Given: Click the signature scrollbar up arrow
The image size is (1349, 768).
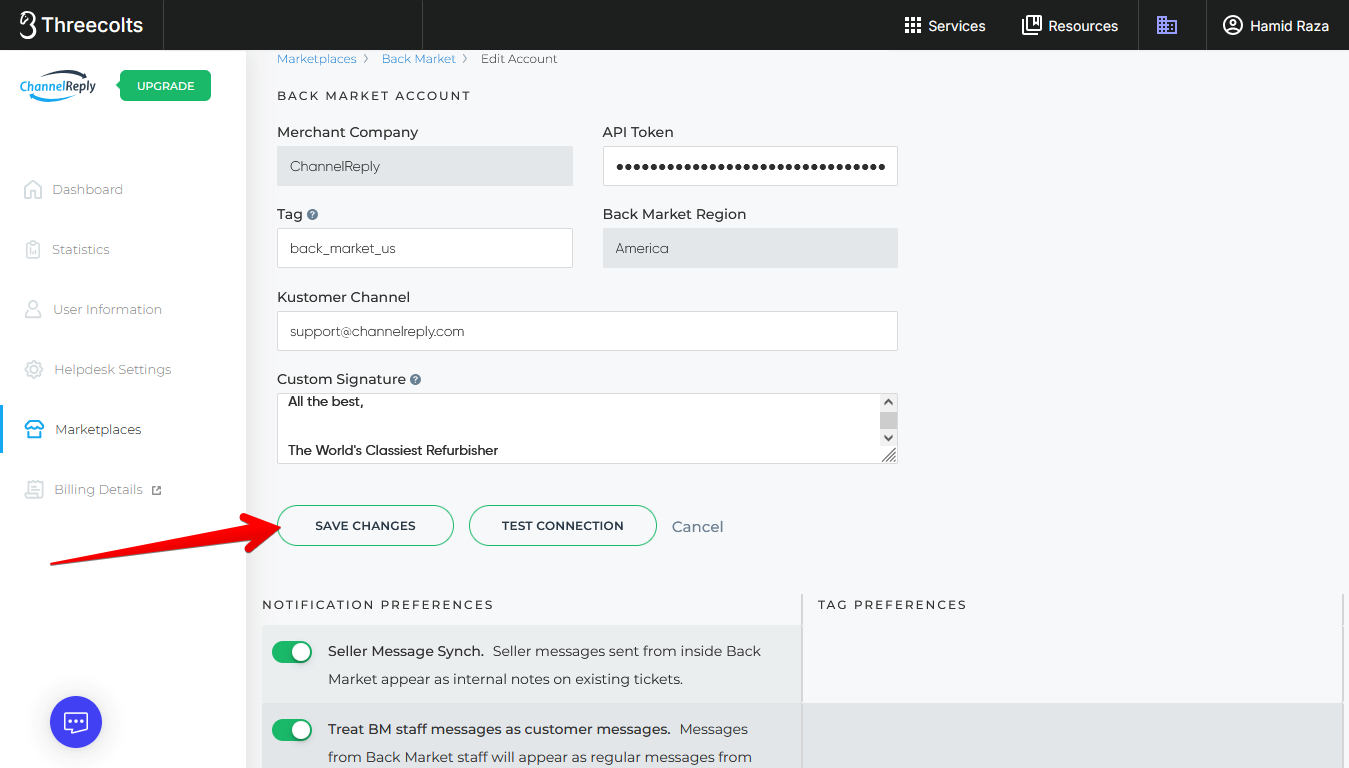Looking at the screenshot, I should pyautogui.click(x=888, y=402).
